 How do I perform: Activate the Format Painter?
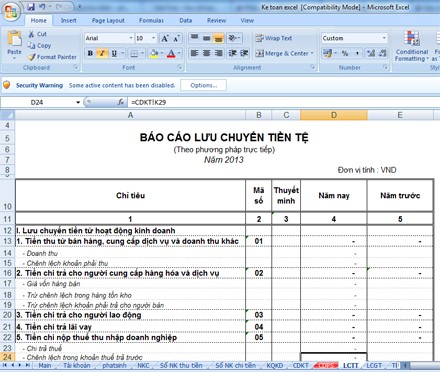52,57
